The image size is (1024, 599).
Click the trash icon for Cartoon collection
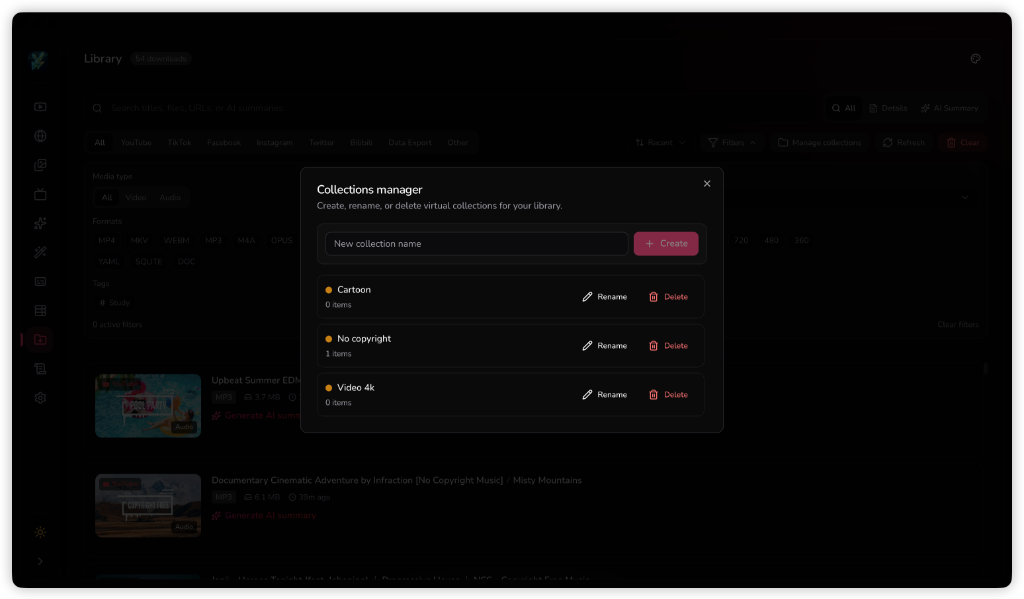pyautogui.click(x=653, y=297)
